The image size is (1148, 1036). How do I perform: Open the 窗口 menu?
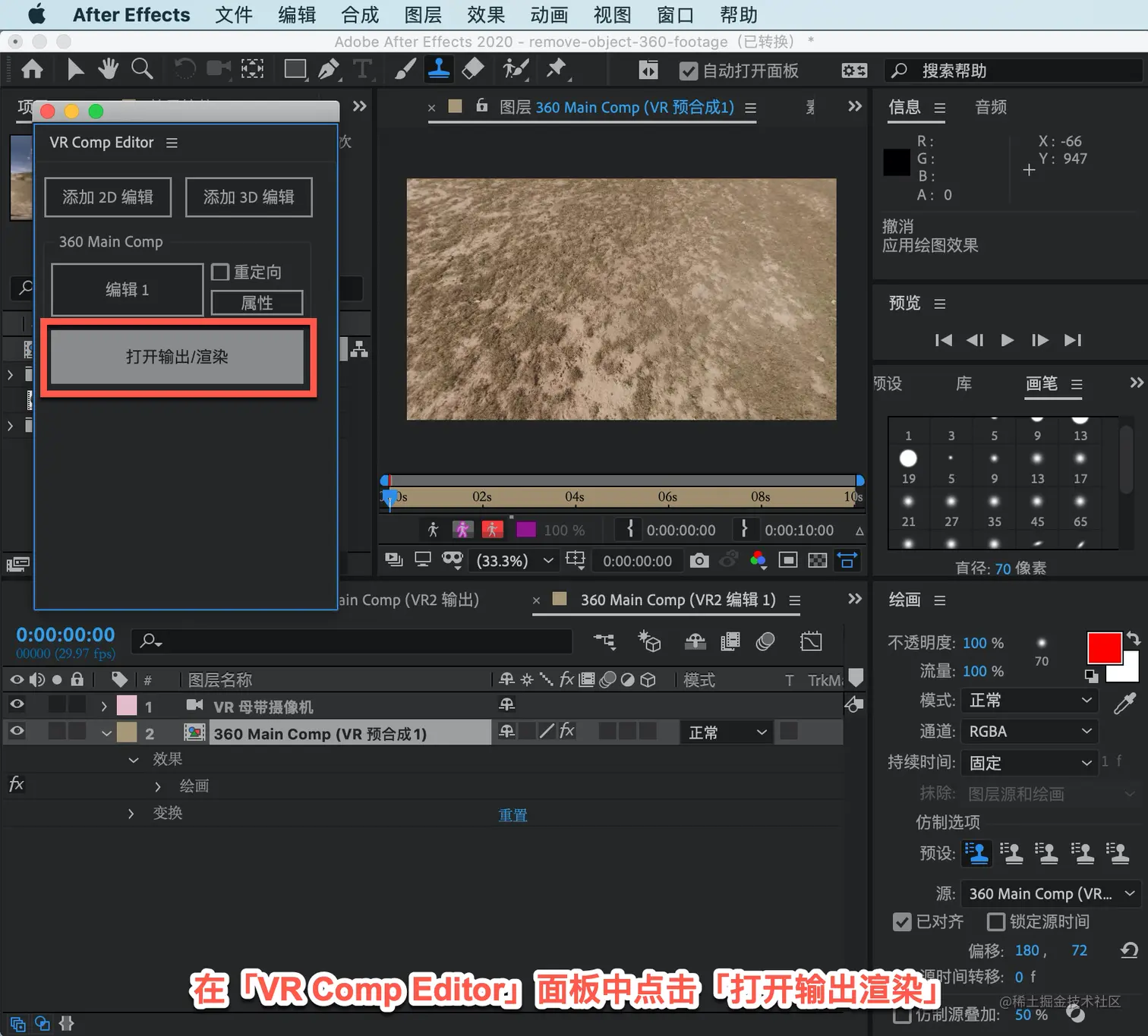[x=676, y=15]
